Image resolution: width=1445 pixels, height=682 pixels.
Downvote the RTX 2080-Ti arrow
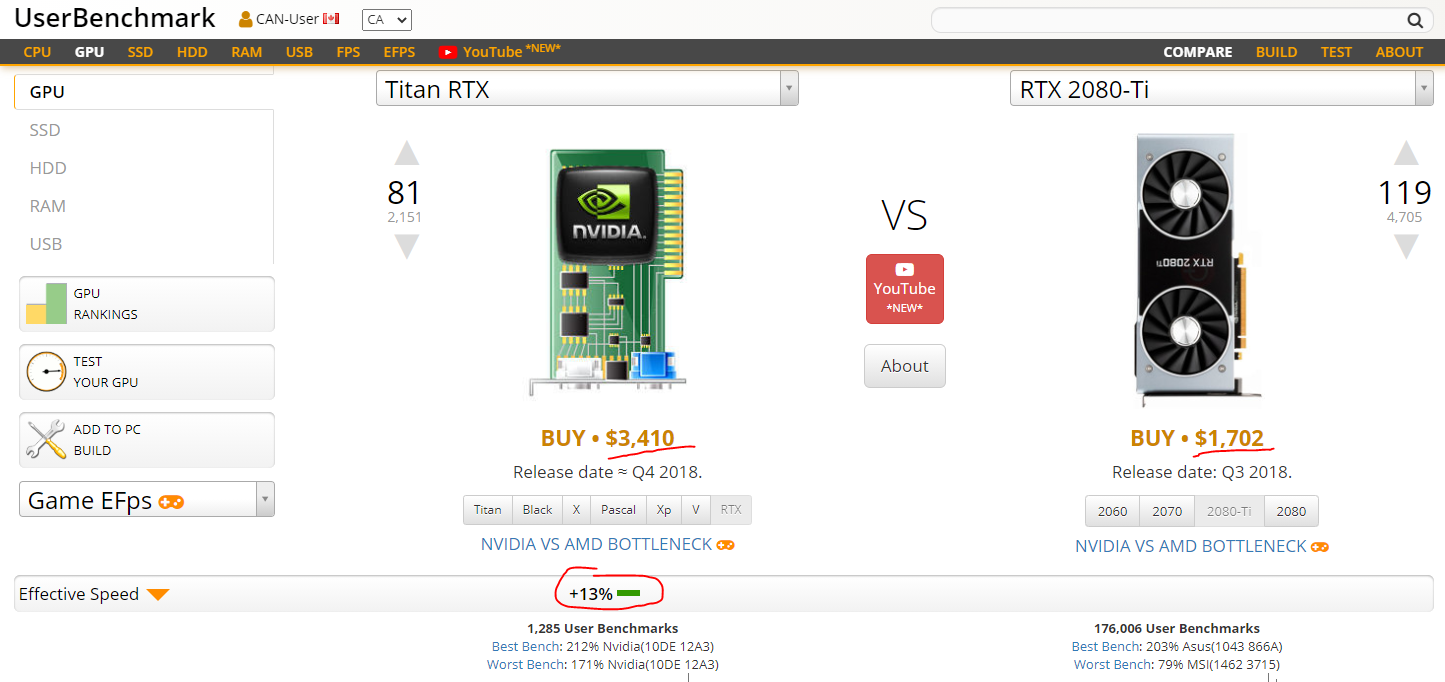pyautogui.click(x=1406, y=246)
